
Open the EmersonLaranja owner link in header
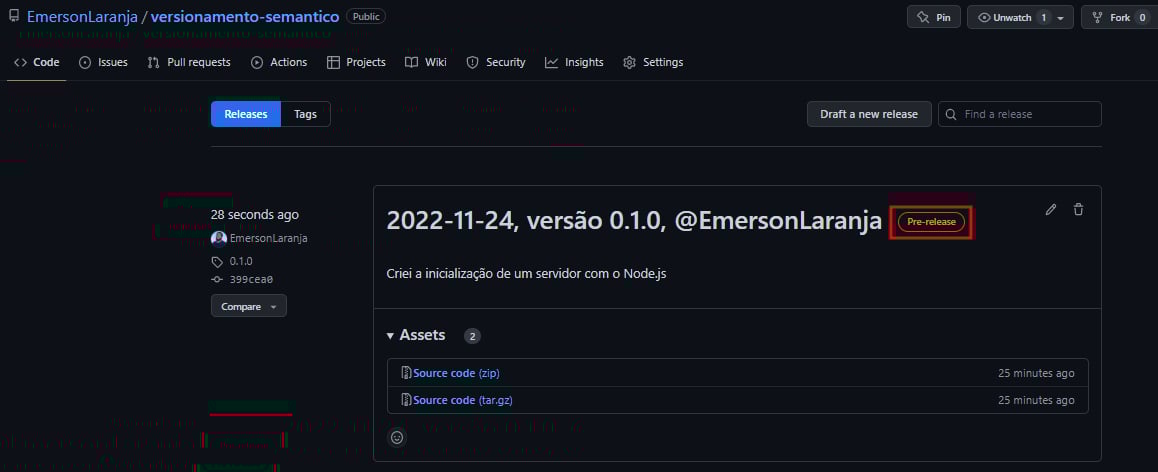(82, 17)
